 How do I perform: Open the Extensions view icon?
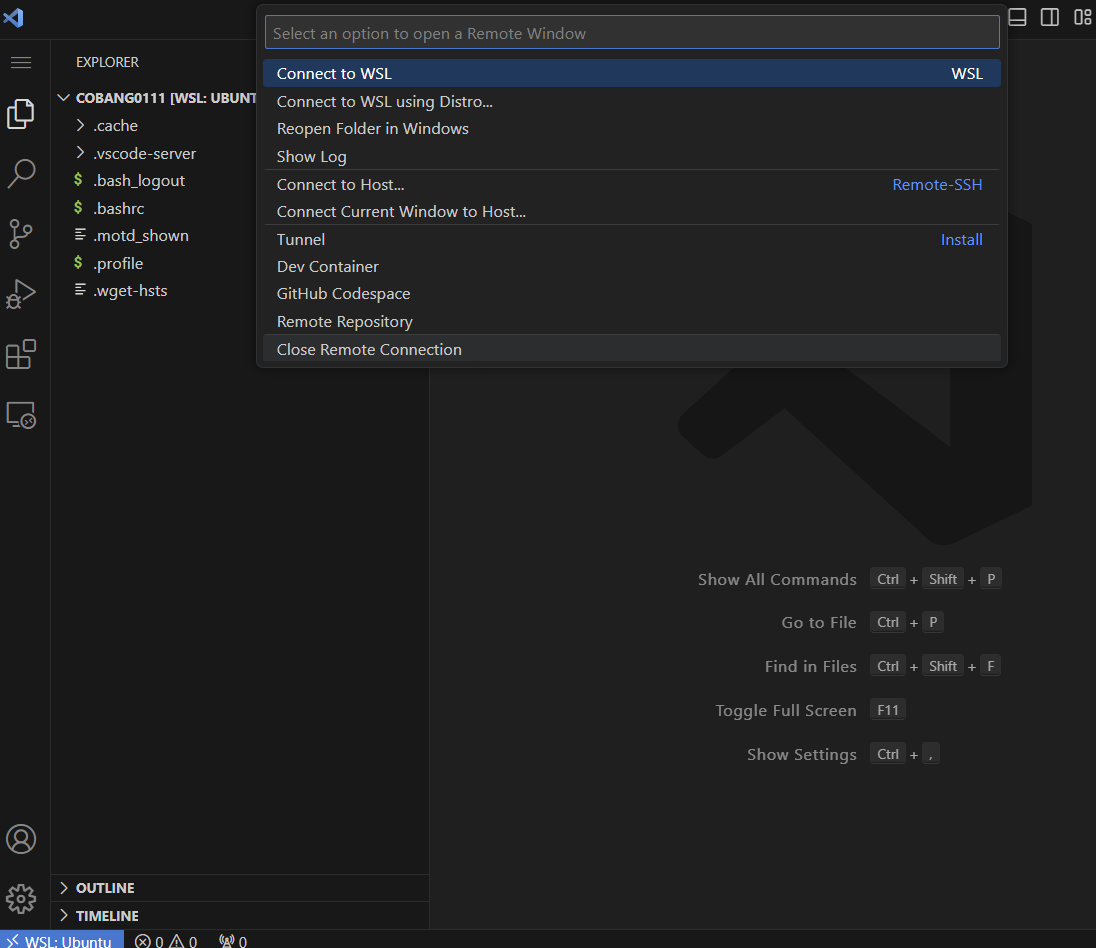coord(21,354)
